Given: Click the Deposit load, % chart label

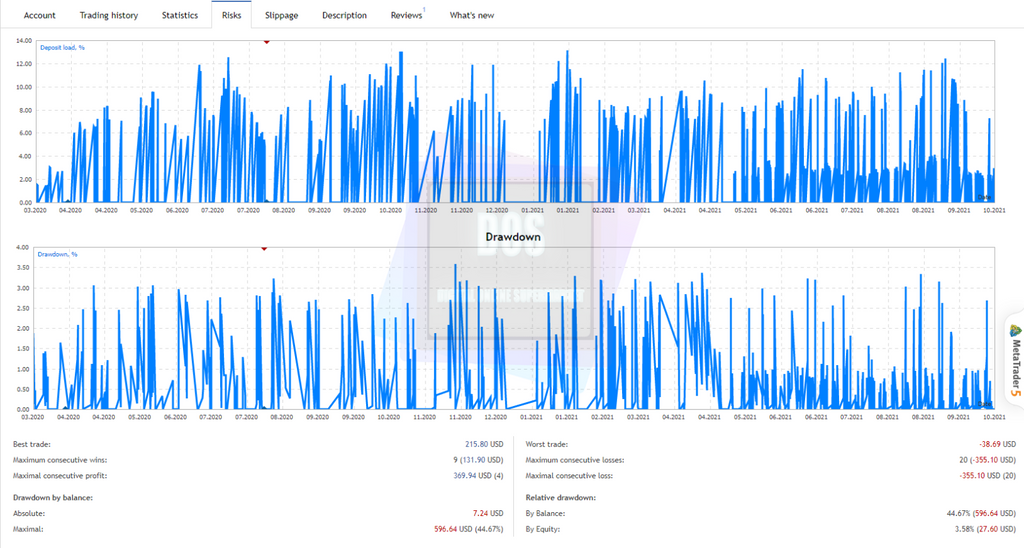Looking at the screenshot, I should (62, 48).
